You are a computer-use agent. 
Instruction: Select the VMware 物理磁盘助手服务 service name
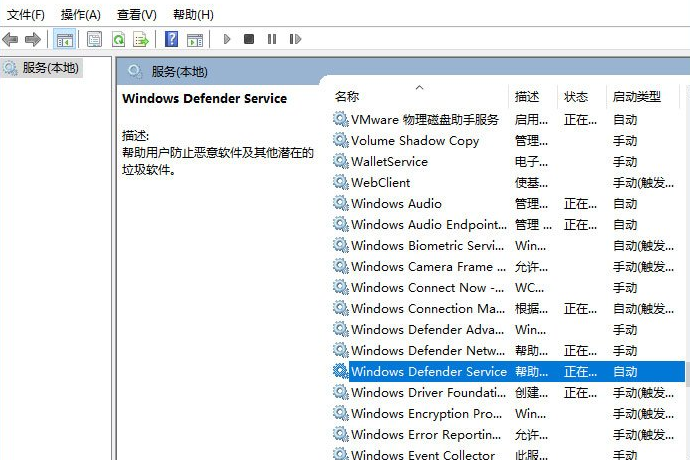(x=425, y=120)
